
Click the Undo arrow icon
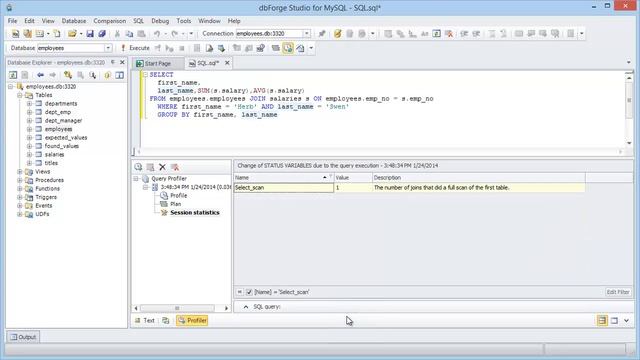click(x=157, y=34)
